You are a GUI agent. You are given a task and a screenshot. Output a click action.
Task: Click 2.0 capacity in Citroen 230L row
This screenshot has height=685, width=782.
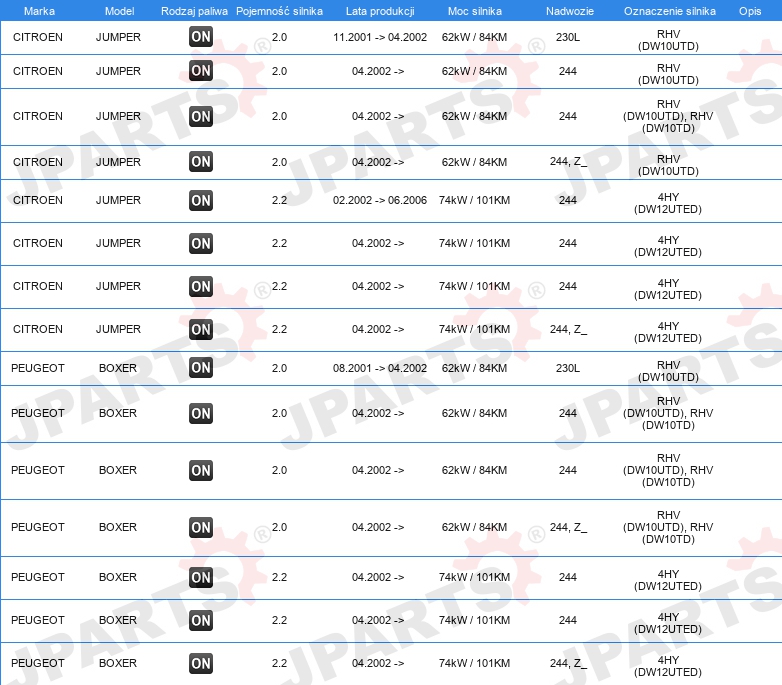[x=279, y=37]
